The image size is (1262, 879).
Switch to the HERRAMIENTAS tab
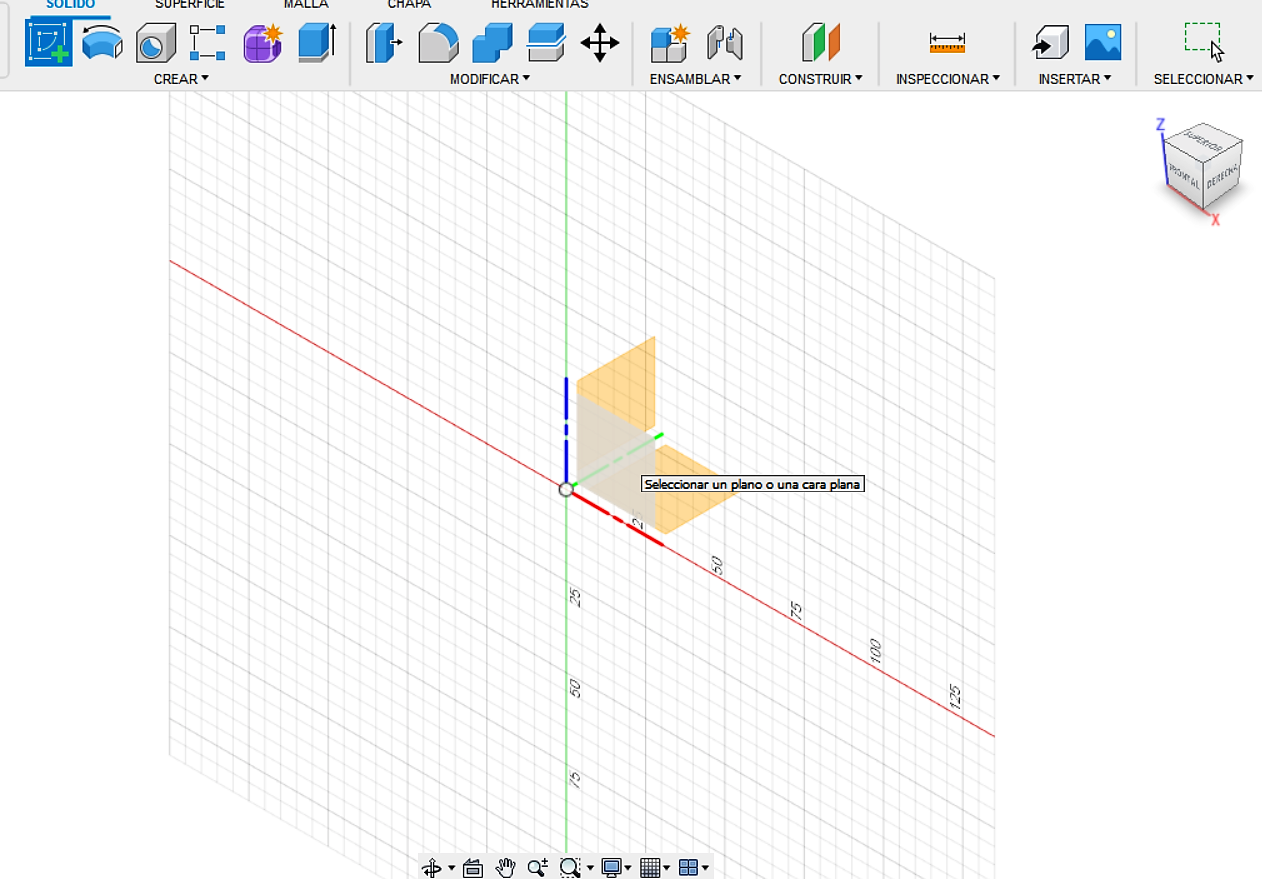click(540, 5)
